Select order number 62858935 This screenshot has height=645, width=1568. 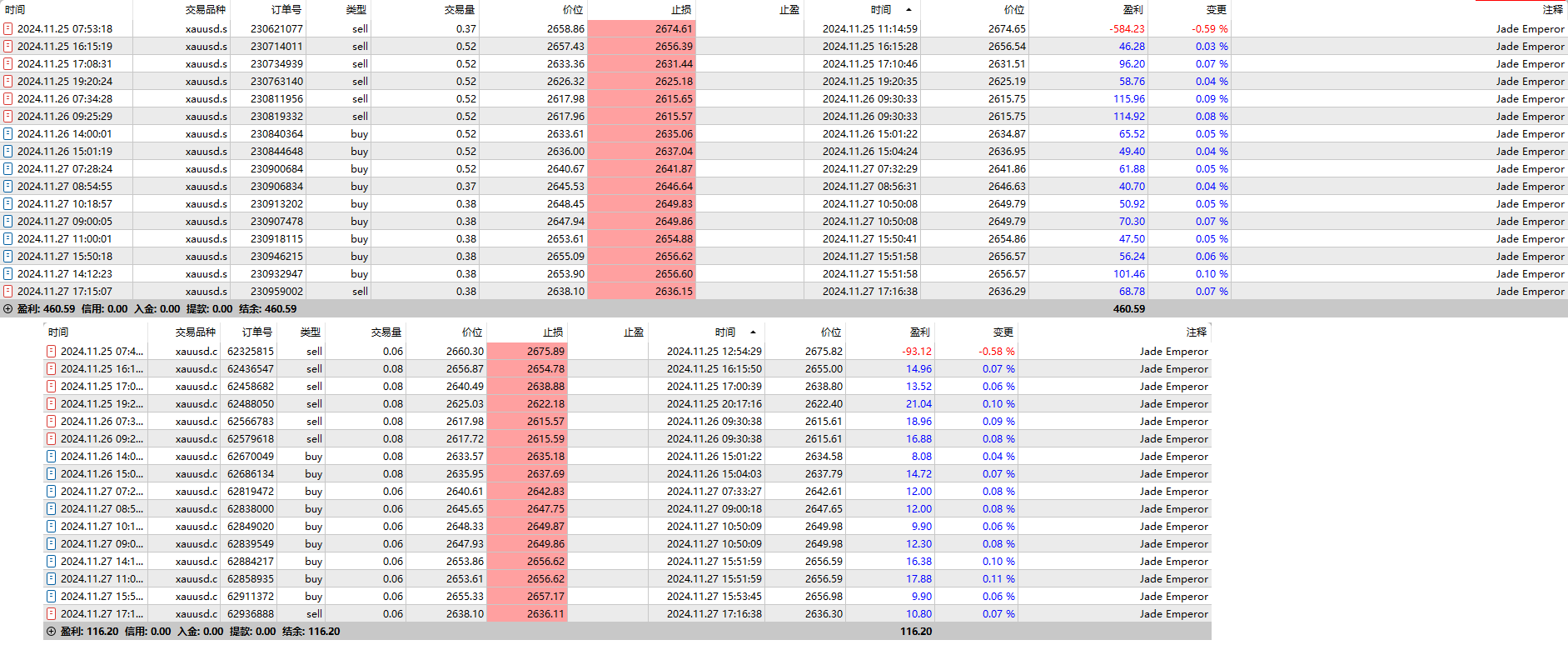tap(251, 578)
